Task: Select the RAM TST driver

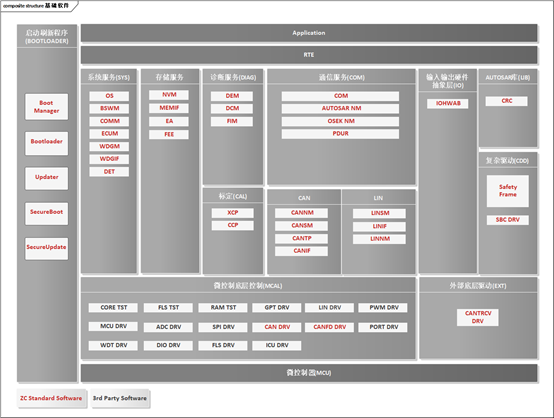Action: (x=223, y=307)
